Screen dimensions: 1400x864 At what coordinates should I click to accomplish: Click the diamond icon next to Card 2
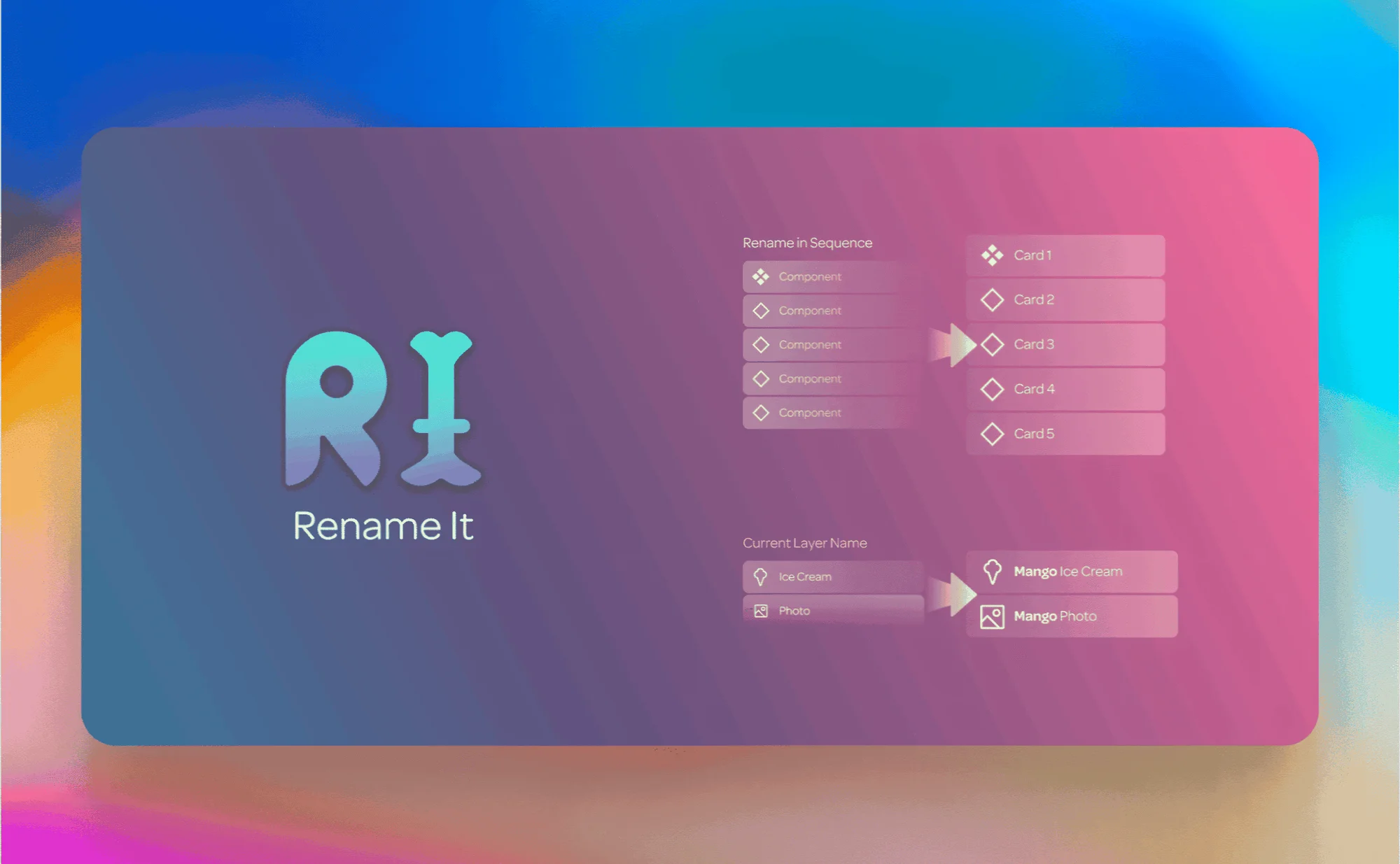tap(992, 300)
